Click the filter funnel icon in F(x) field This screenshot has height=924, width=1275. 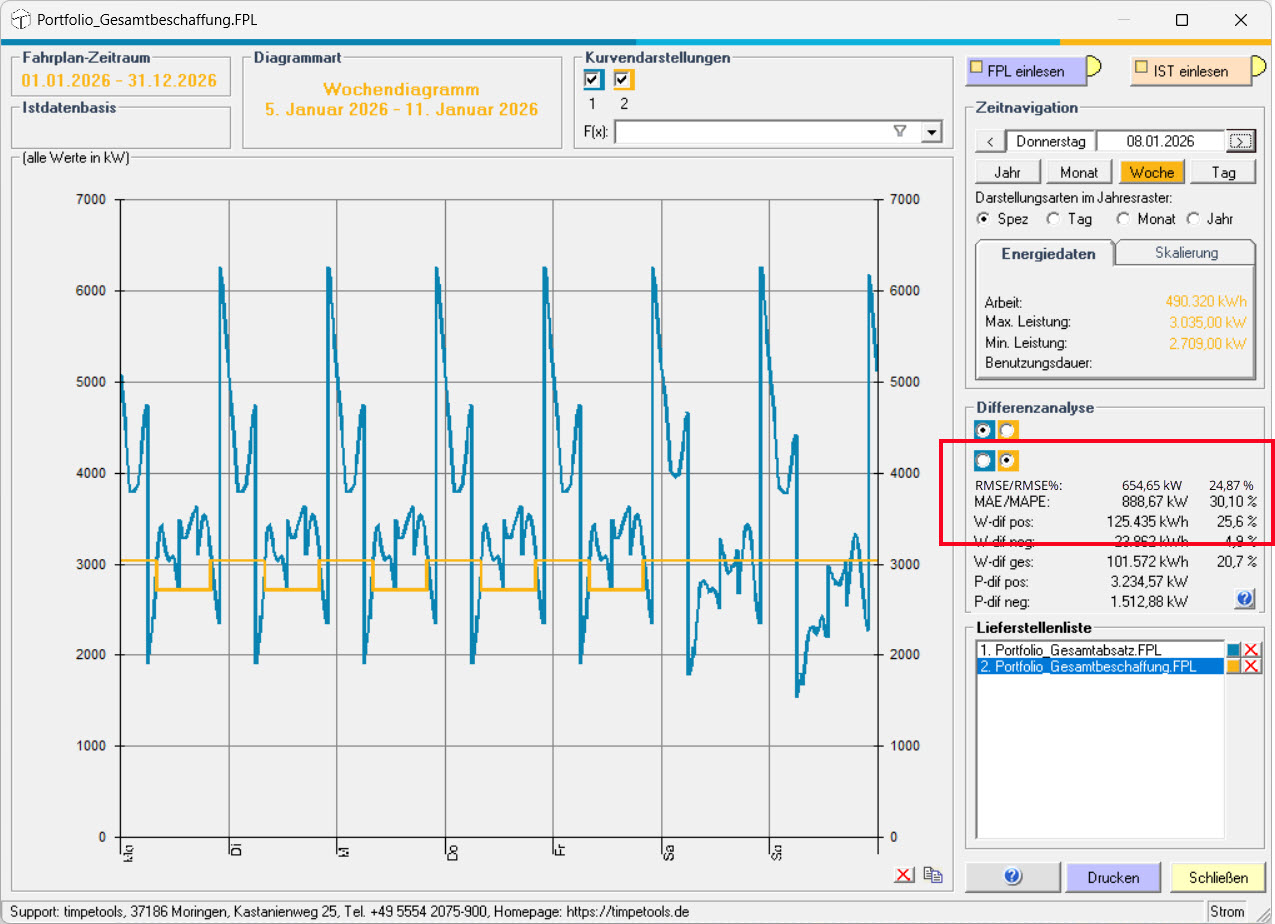pos(899,131)
